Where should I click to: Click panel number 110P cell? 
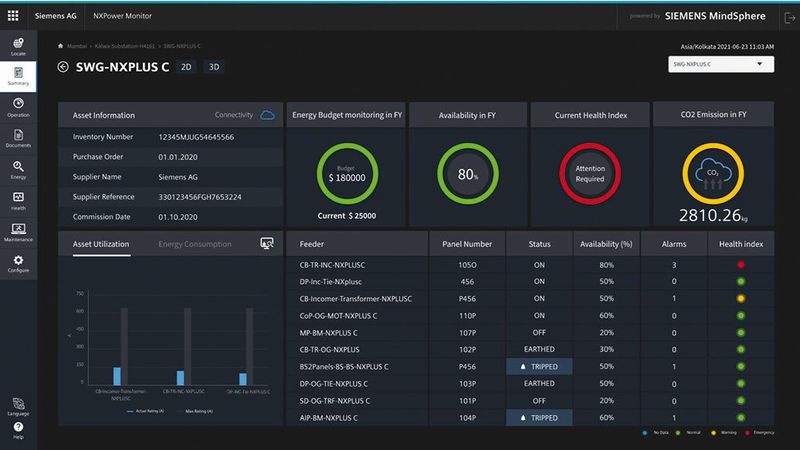click(x=467, y=316)
